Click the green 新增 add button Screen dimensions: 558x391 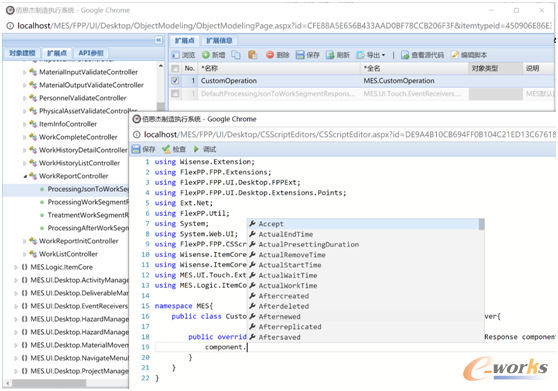coord(214,55)
